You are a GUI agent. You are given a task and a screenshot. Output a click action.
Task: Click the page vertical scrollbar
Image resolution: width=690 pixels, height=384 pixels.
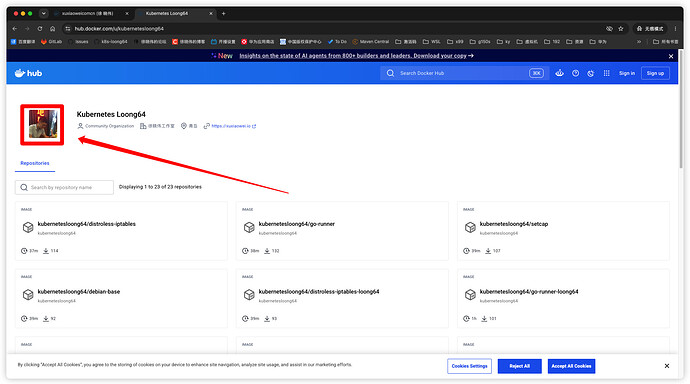[681, 109]
